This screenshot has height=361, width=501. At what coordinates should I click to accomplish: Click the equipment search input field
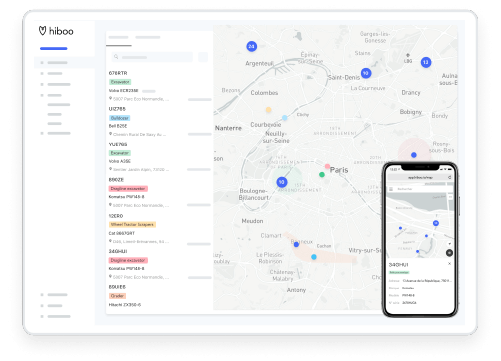pos(152,57)
